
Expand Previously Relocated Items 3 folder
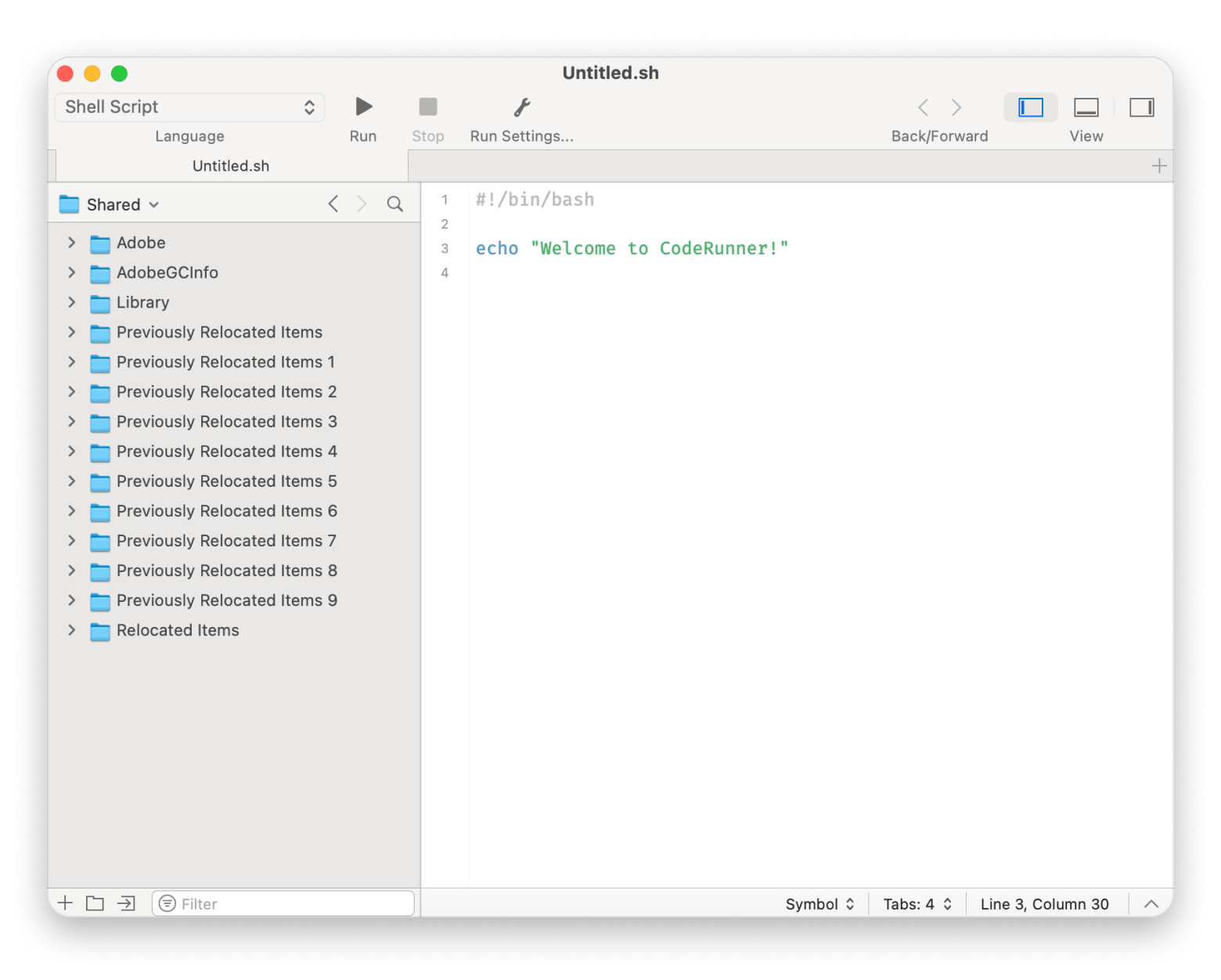[72, 421]
